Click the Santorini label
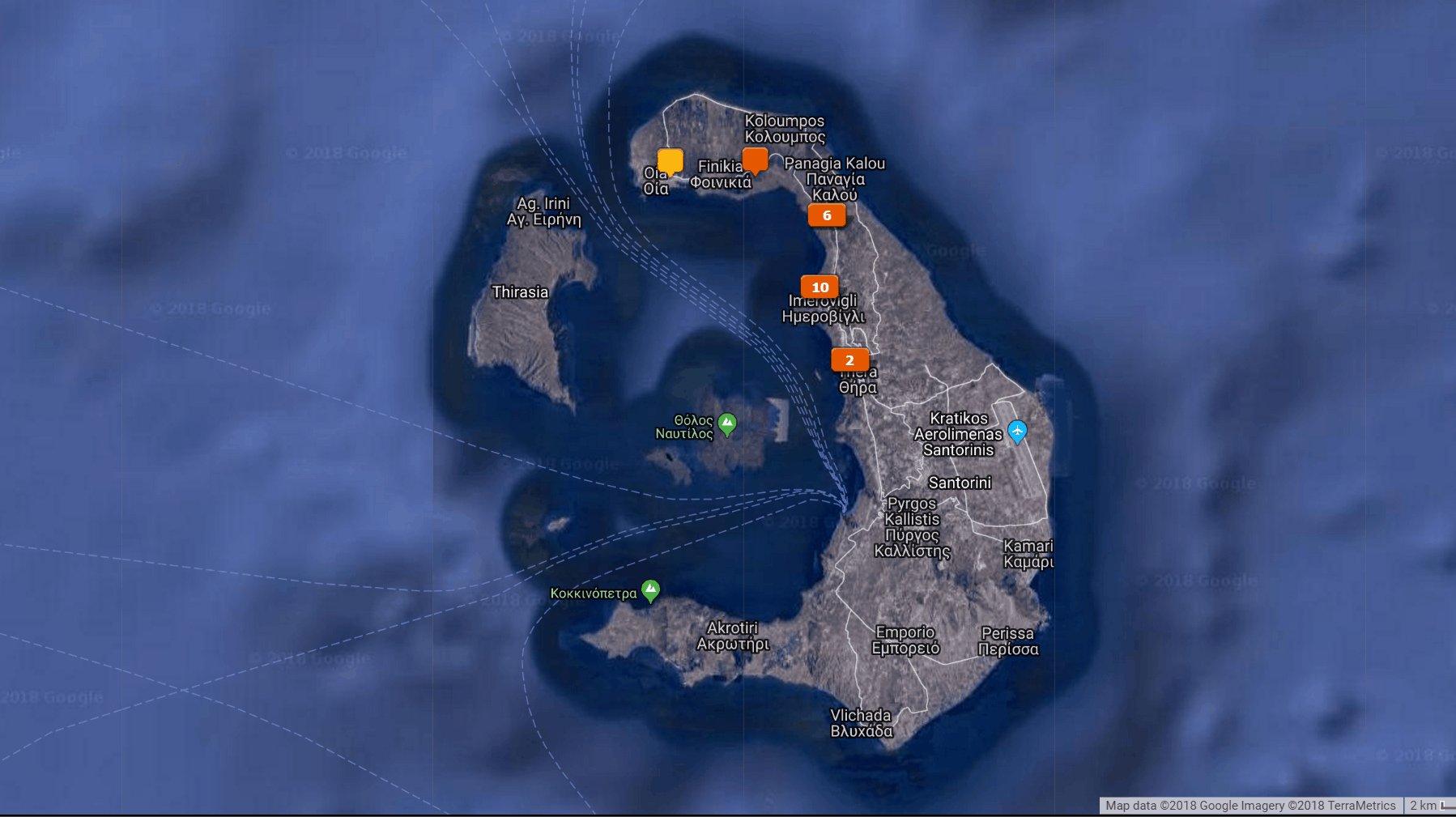 tap(960, 483)
